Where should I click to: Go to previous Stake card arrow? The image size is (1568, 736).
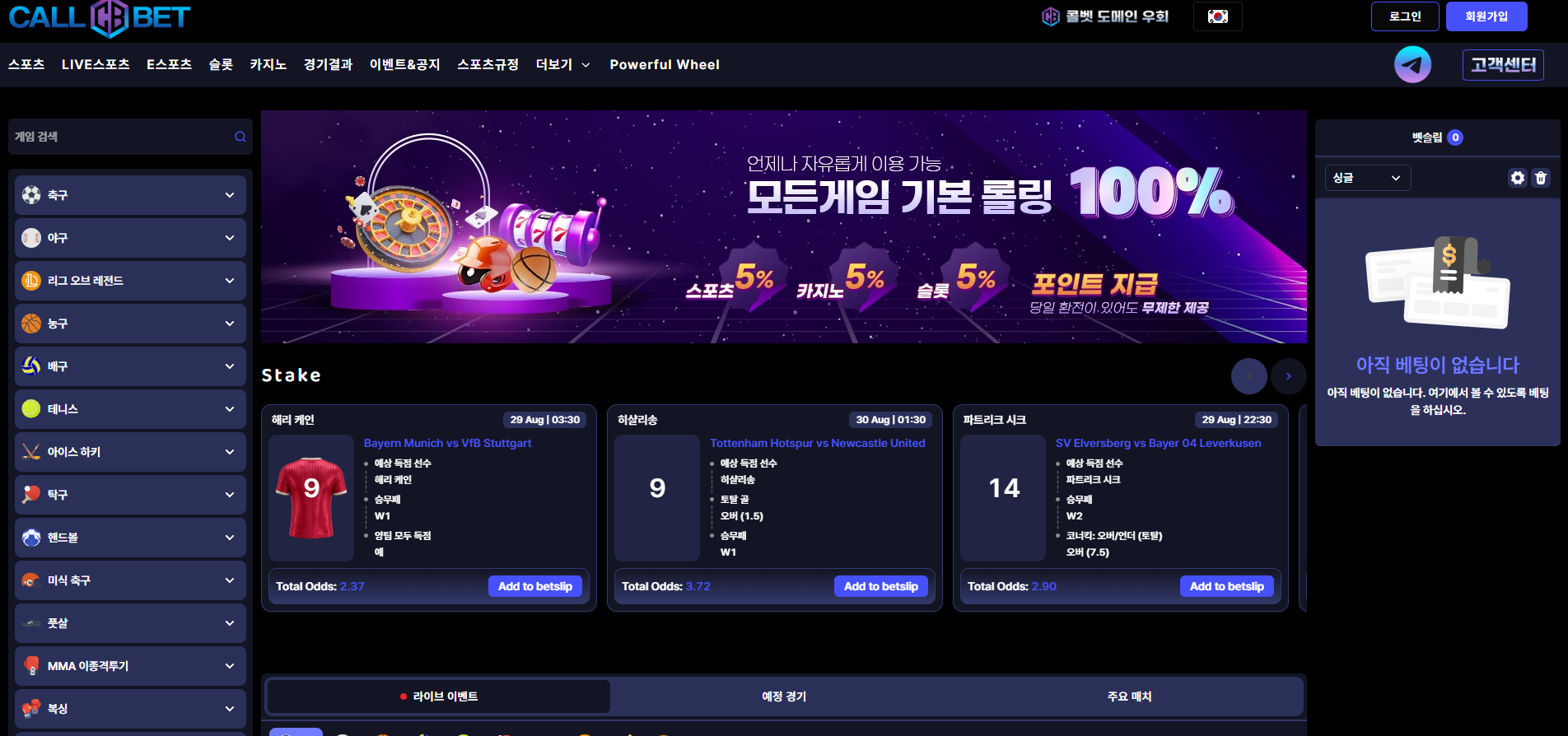(x=1249, y=376)
